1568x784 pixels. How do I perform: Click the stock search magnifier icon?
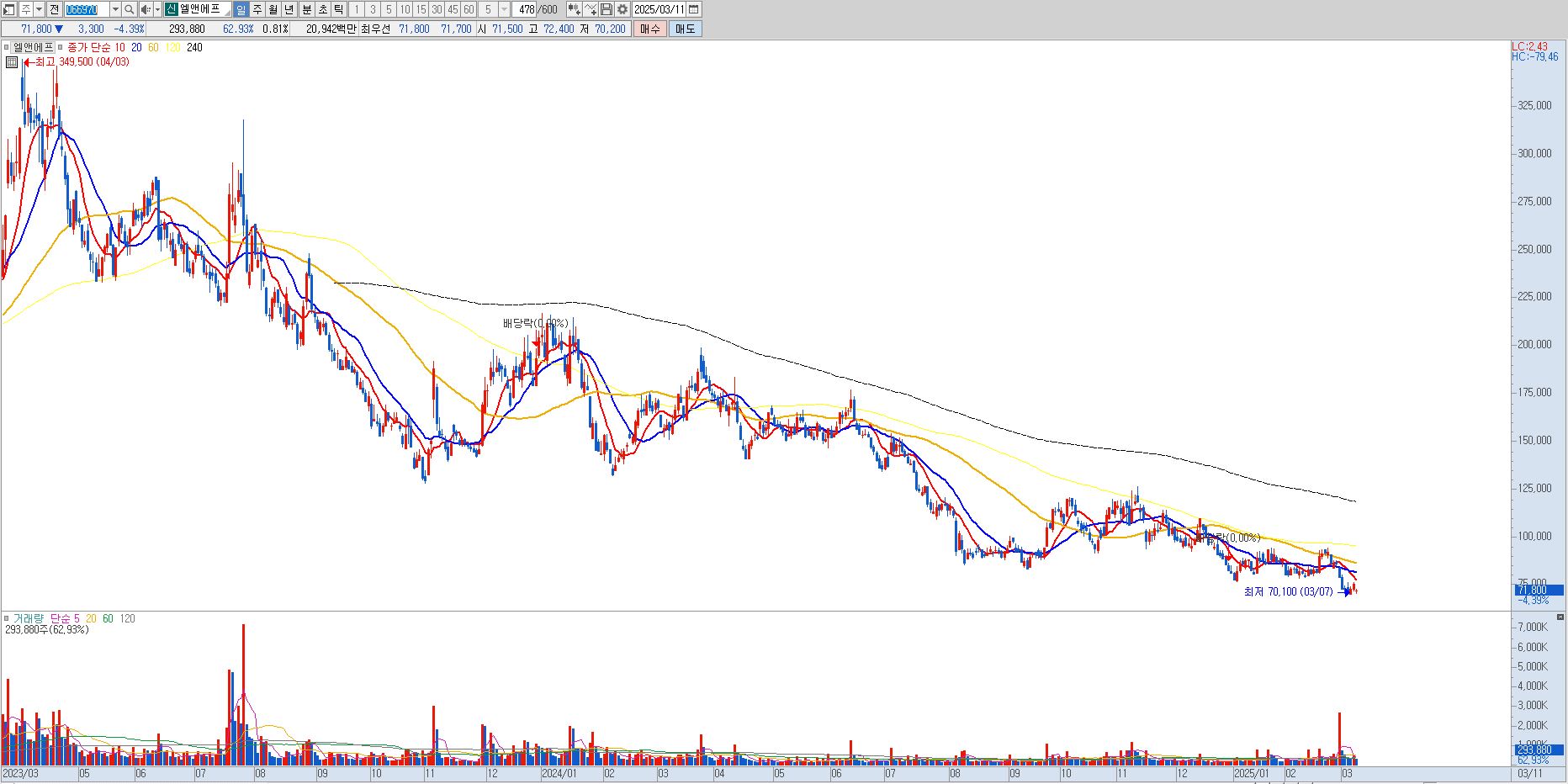(129, 9)
